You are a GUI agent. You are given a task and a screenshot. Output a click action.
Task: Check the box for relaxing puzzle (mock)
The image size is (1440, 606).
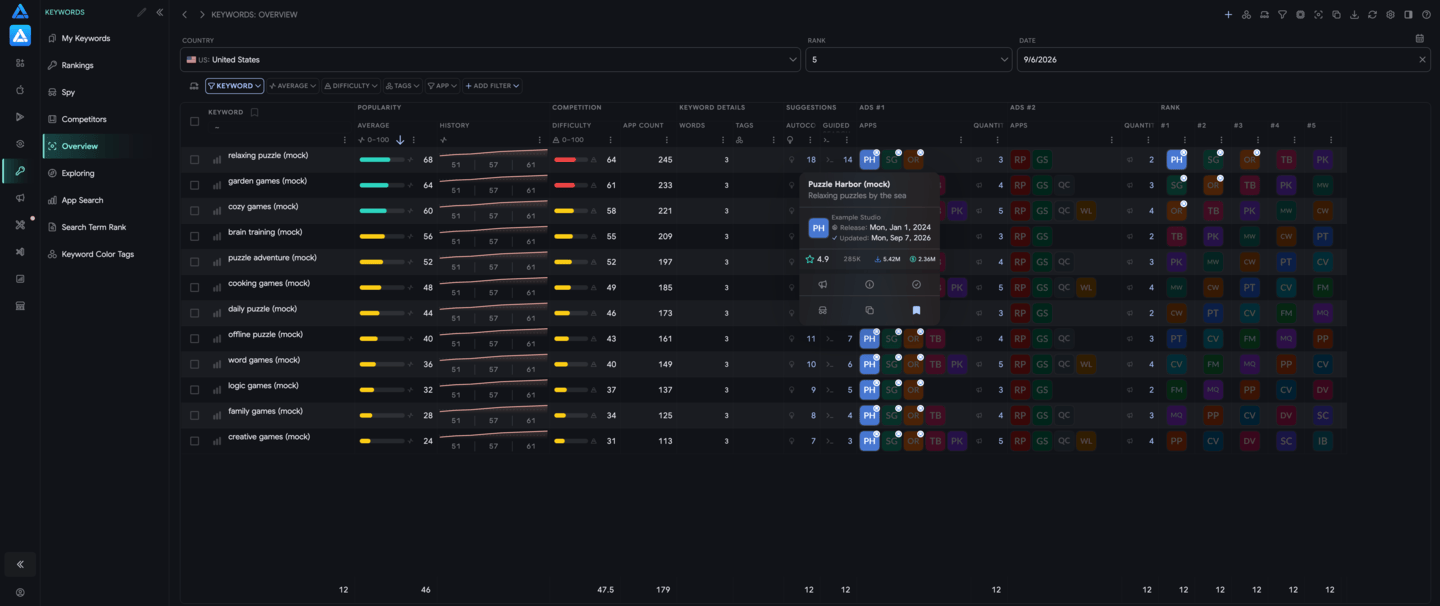(x=194, y=160)
